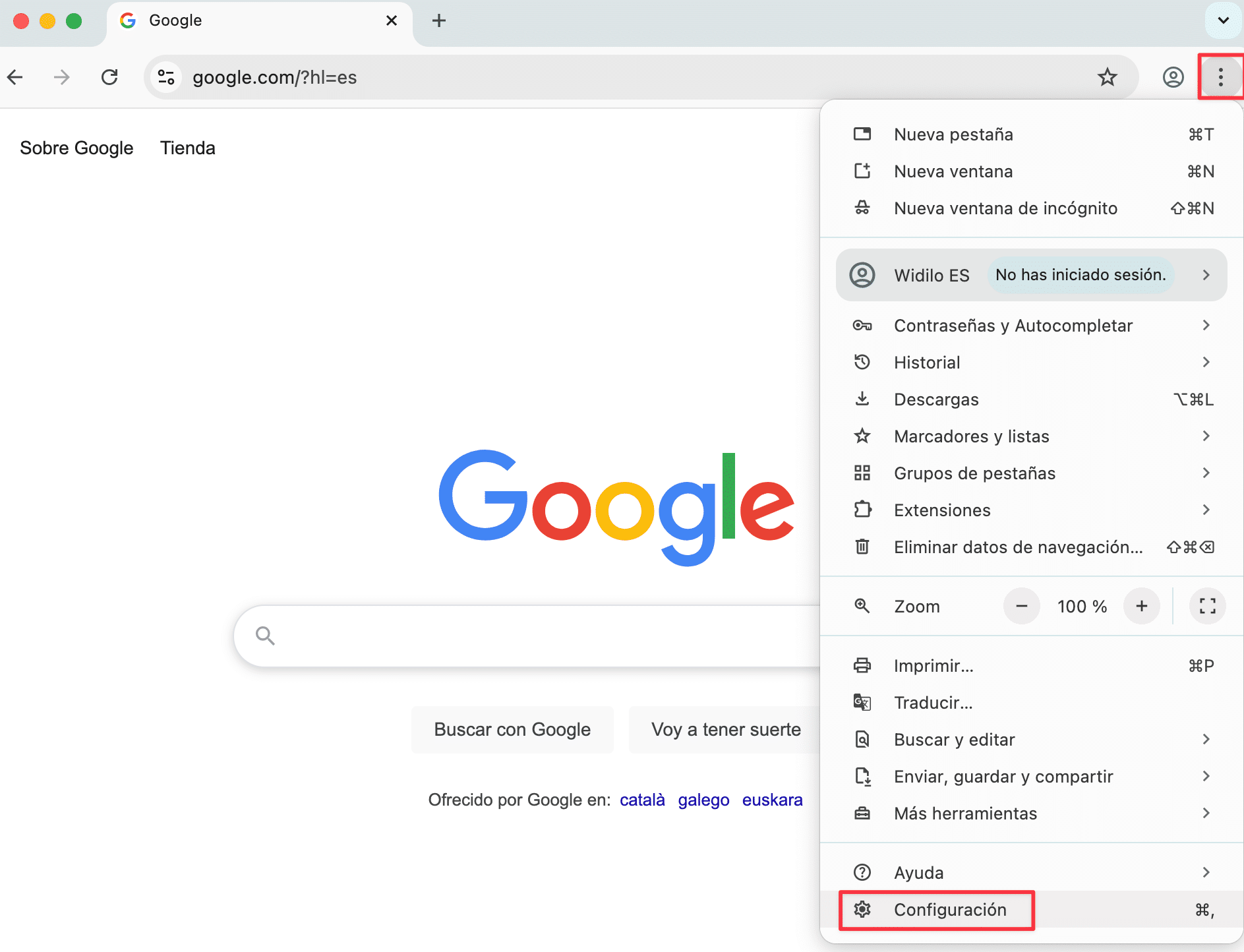Decrease zoom with the minus button
1244x952 pixels.
(x=1021, y=606)
